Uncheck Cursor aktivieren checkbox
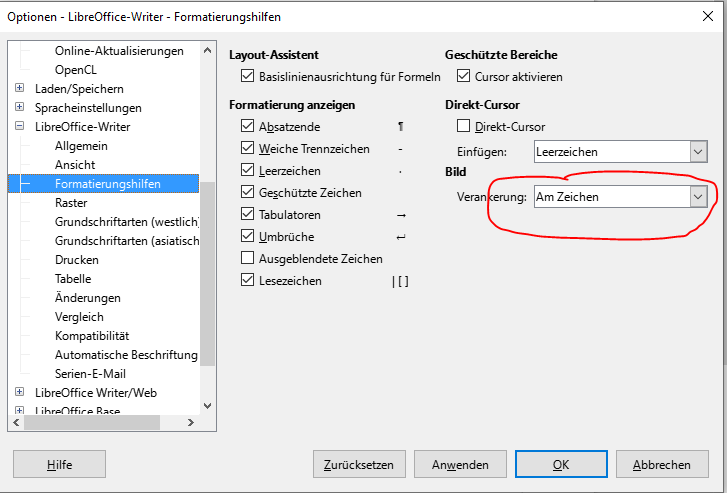Viewport: 727px width, 493px height. pos(463,76)
